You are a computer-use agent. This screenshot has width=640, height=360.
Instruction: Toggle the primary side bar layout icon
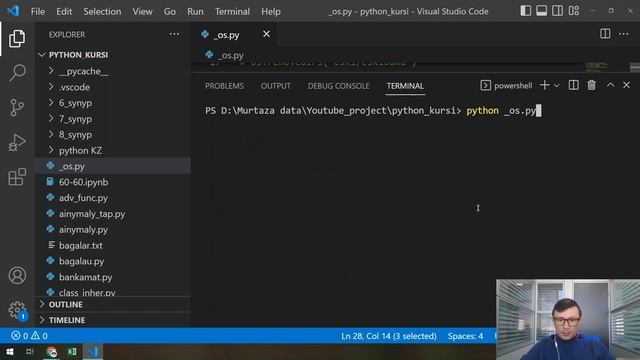[x=526, y=11]
